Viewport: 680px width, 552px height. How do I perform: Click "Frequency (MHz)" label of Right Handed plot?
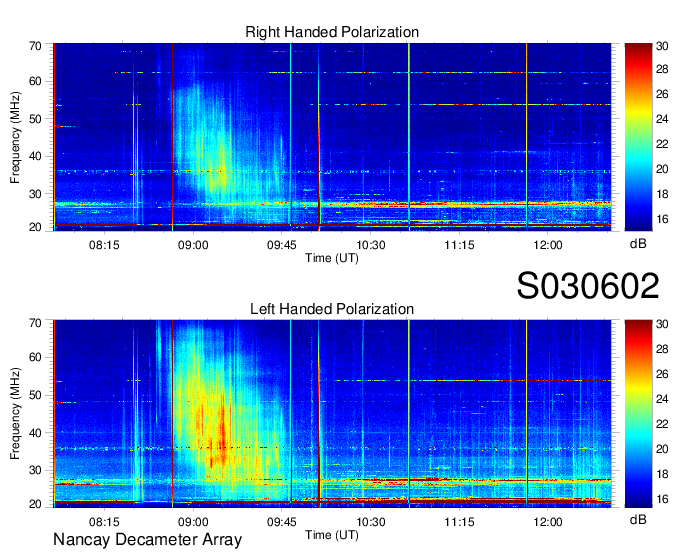[x=15, y=137]
